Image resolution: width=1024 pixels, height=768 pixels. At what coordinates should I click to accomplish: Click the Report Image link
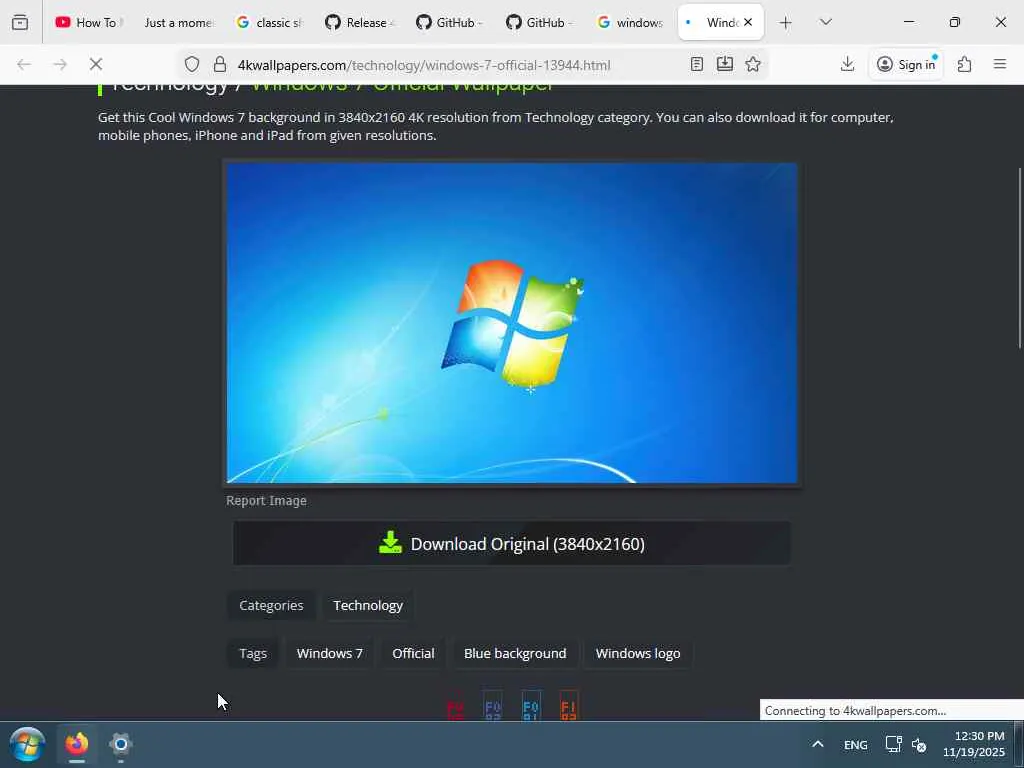coord(266,500)
